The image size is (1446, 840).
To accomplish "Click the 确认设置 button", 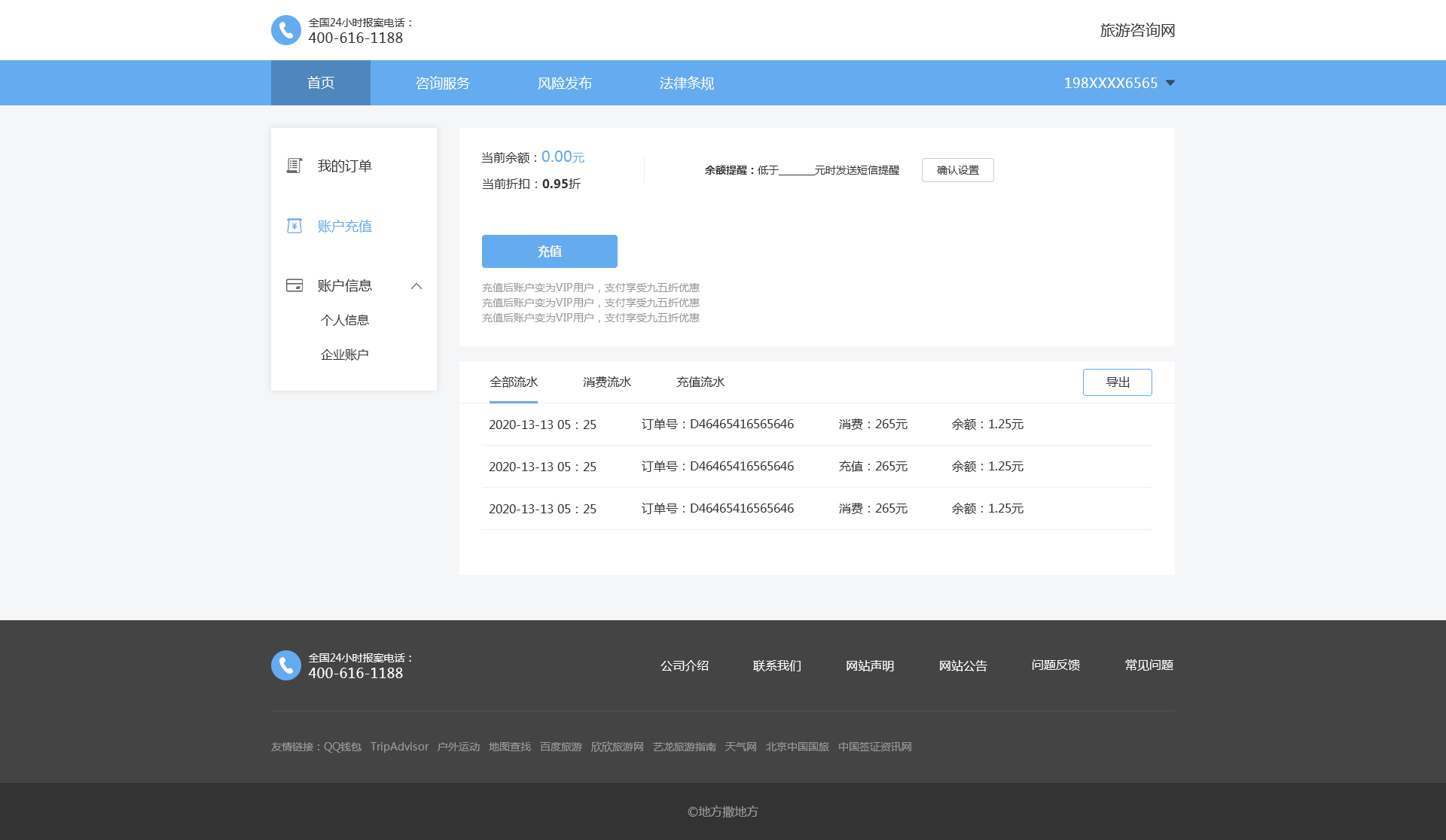I will coord(957,170).
